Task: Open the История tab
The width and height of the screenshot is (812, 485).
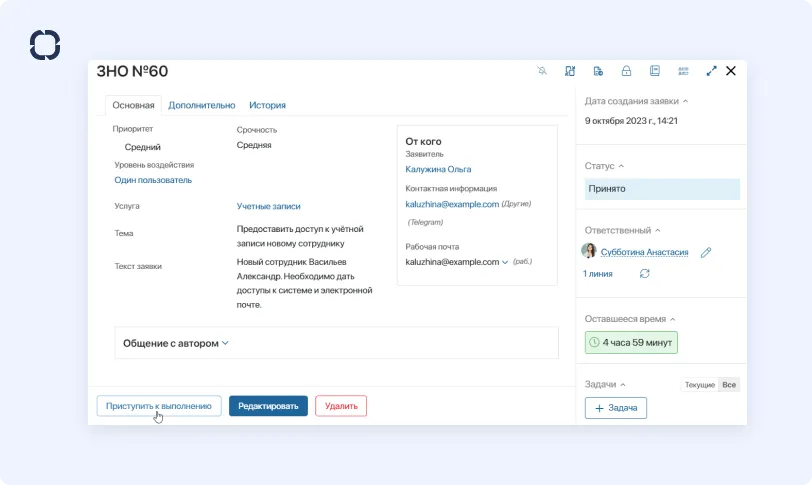Action: pos(267,105)
